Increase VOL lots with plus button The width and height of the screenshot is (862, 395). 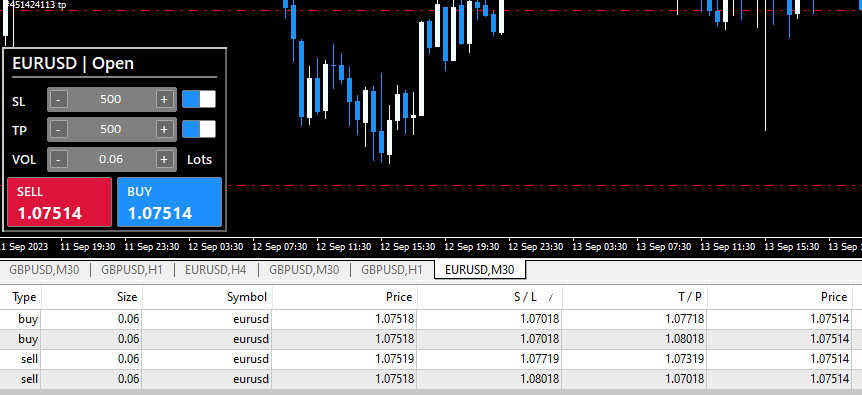point(163,159)
